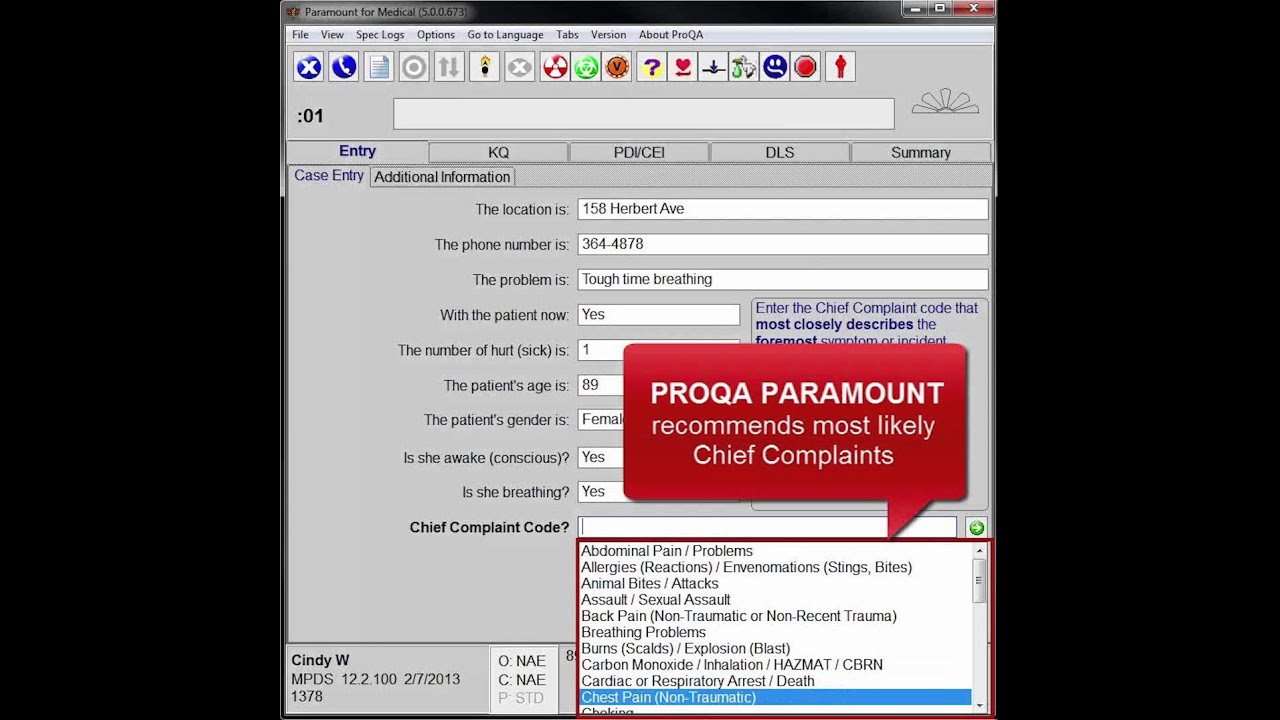Open the Tabs menu
1280x720 pixels.
567,35
